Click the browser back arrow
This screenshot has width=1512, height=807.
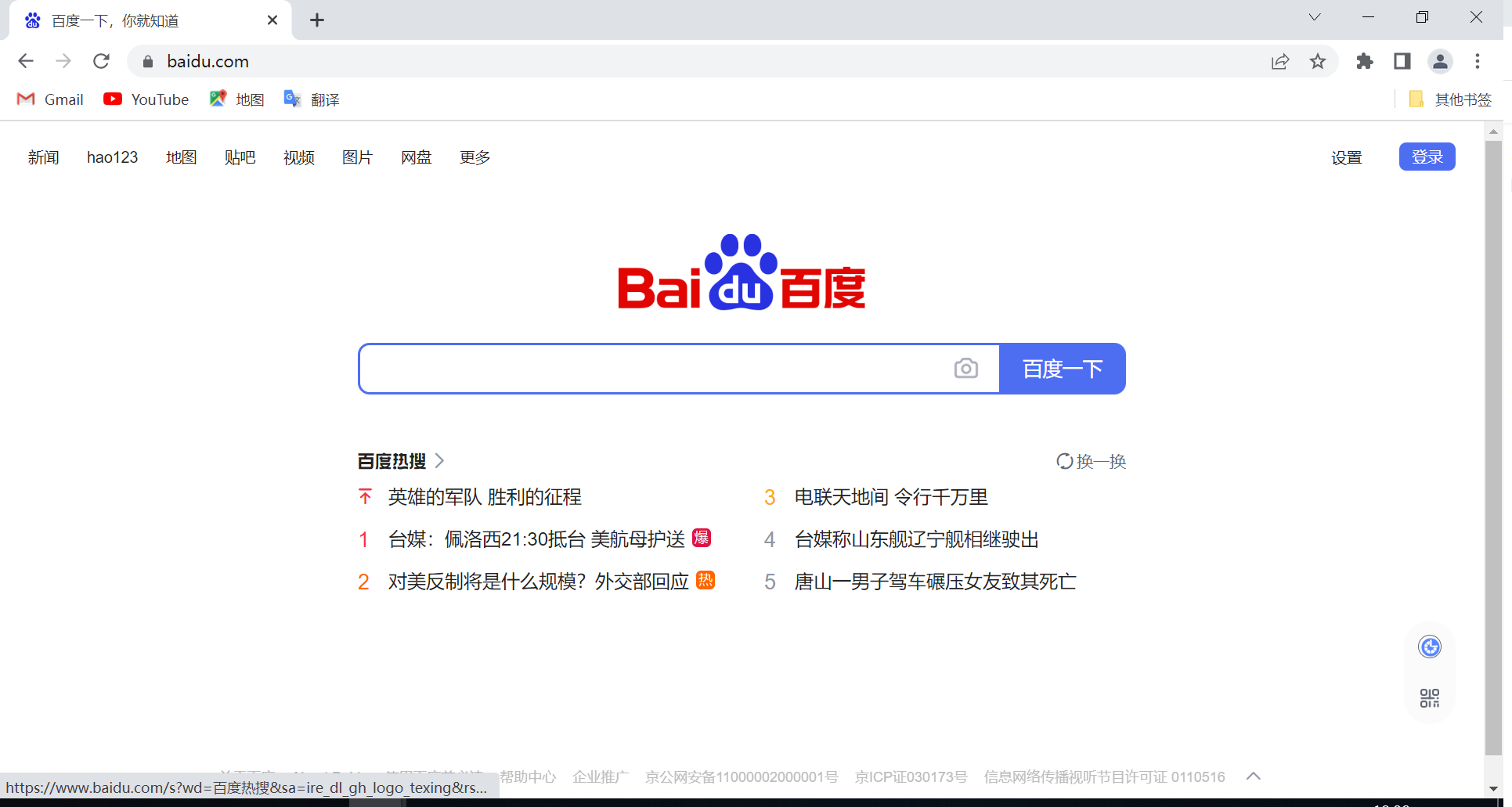click(26, 61)
